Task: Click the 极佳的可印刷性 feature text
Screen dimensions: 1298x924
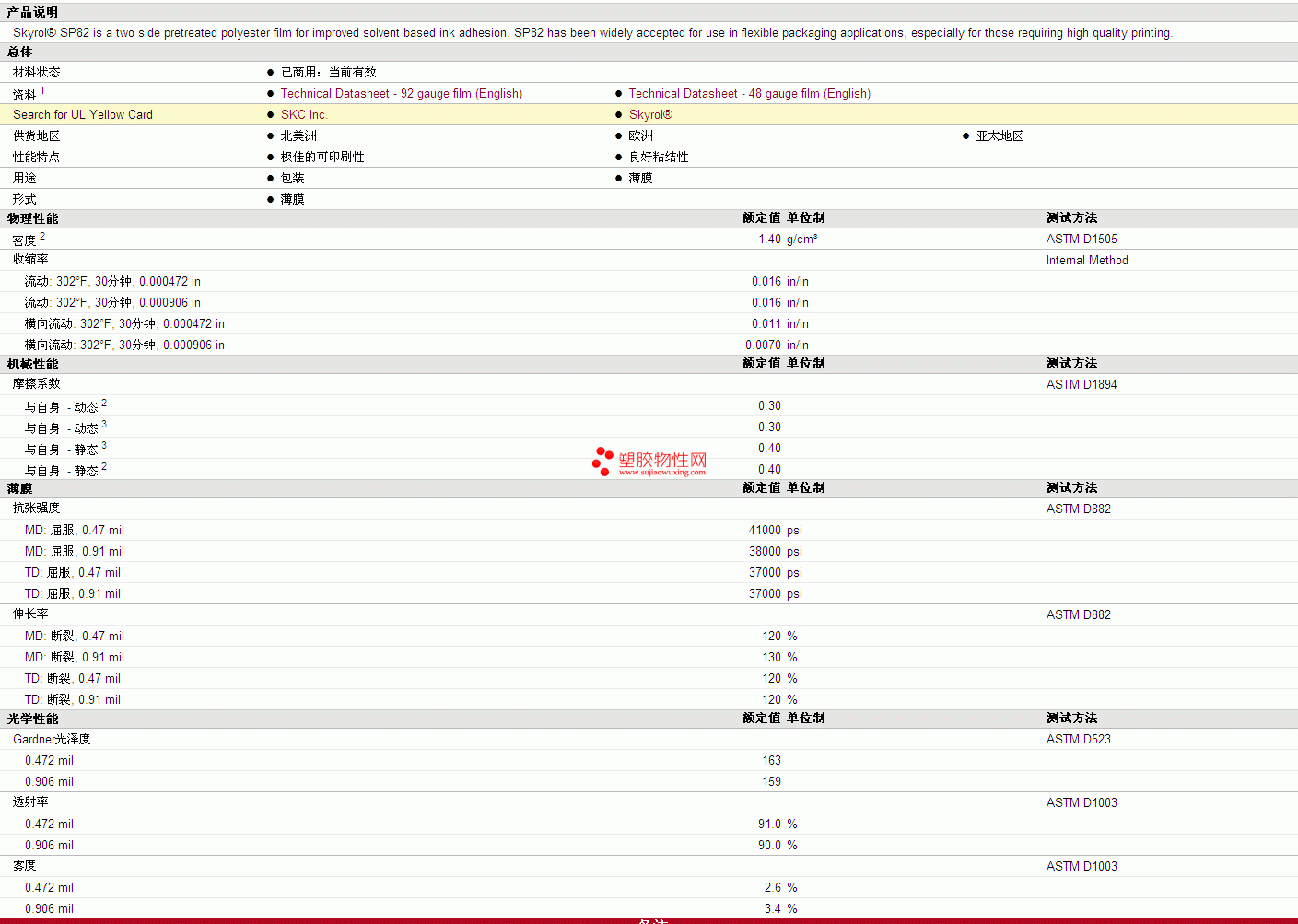Action: (322, 157)
